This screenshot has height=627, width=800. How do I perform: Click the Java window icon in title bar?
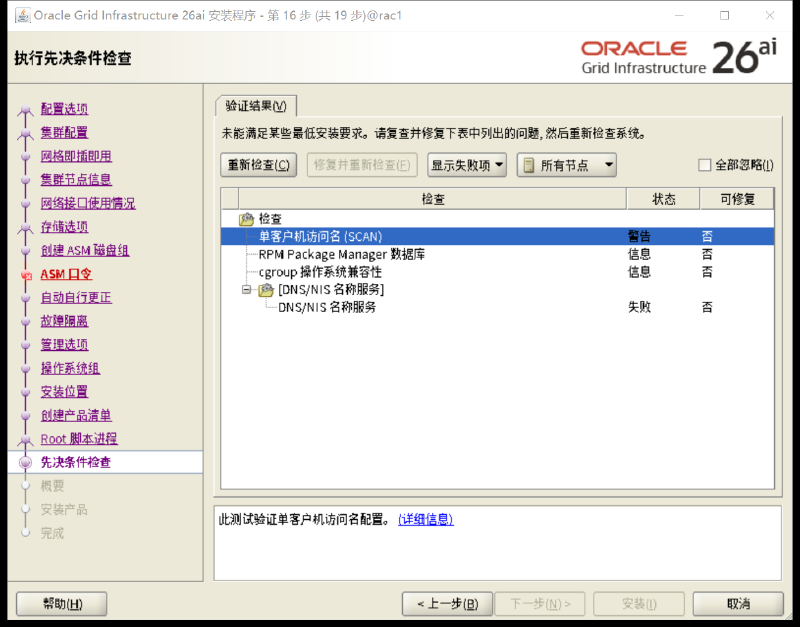[x=22, y=15]
